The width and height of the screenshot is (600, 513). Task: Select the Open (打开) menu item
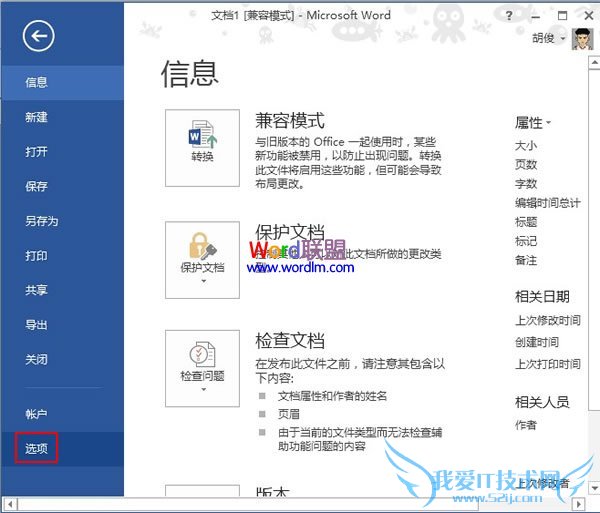pos(62,152)
